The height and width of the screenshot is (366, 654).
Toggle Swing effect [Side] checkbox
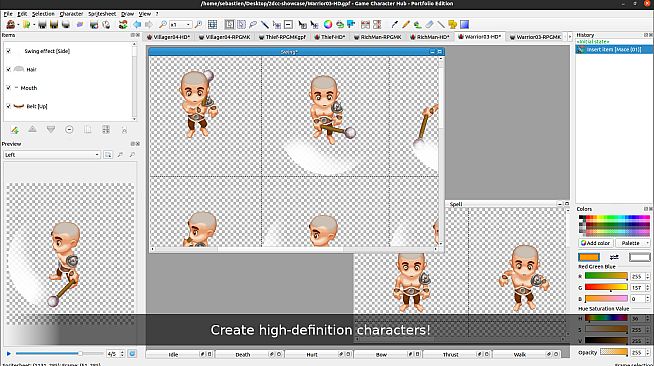tap(8, 51)
